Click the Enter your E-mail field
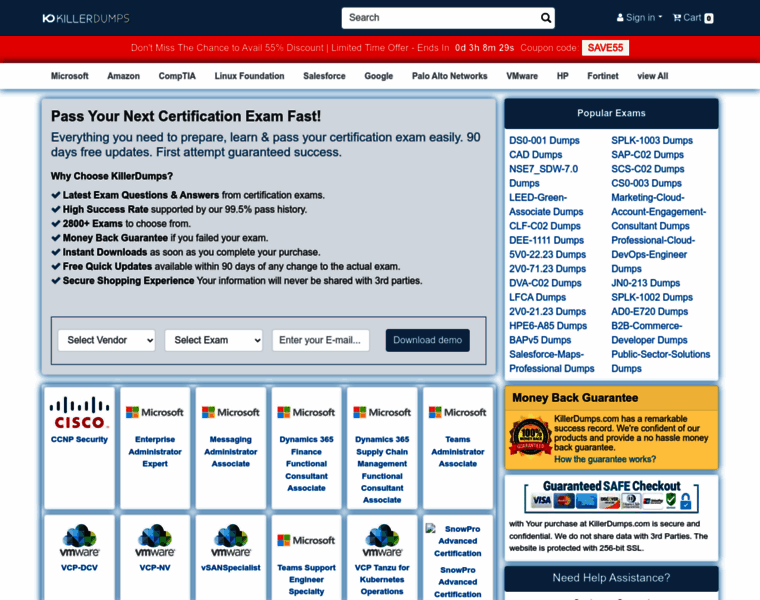Screen dimensions: 760x600 click(x=320, y=340)
